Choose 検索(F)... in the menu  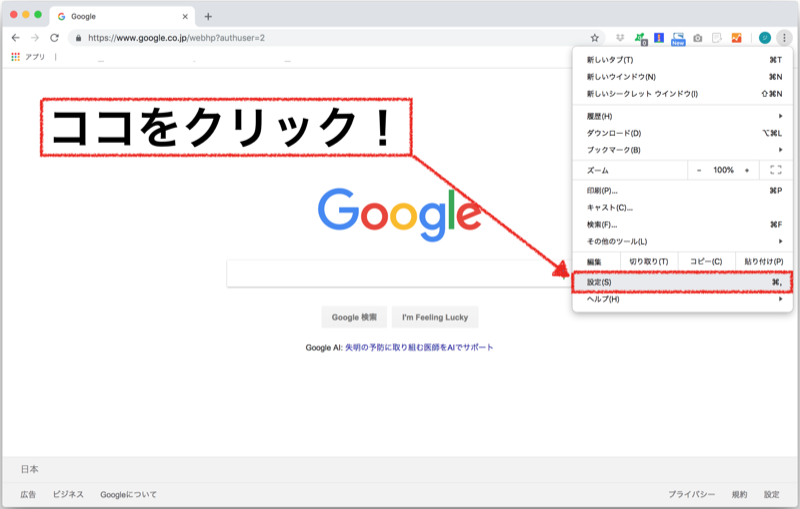(x=683, y=224)
